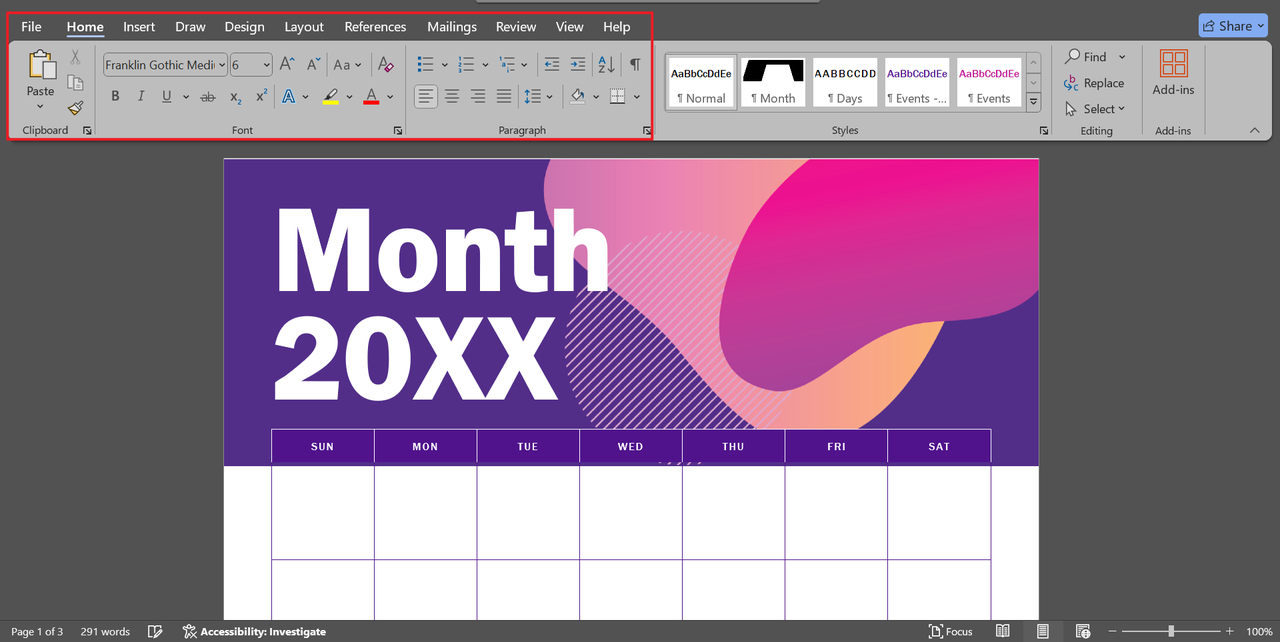This screenshot has width=1280, height=642.
Task: Open the Paragraph dialog launcher
Action: coord(646,130)
